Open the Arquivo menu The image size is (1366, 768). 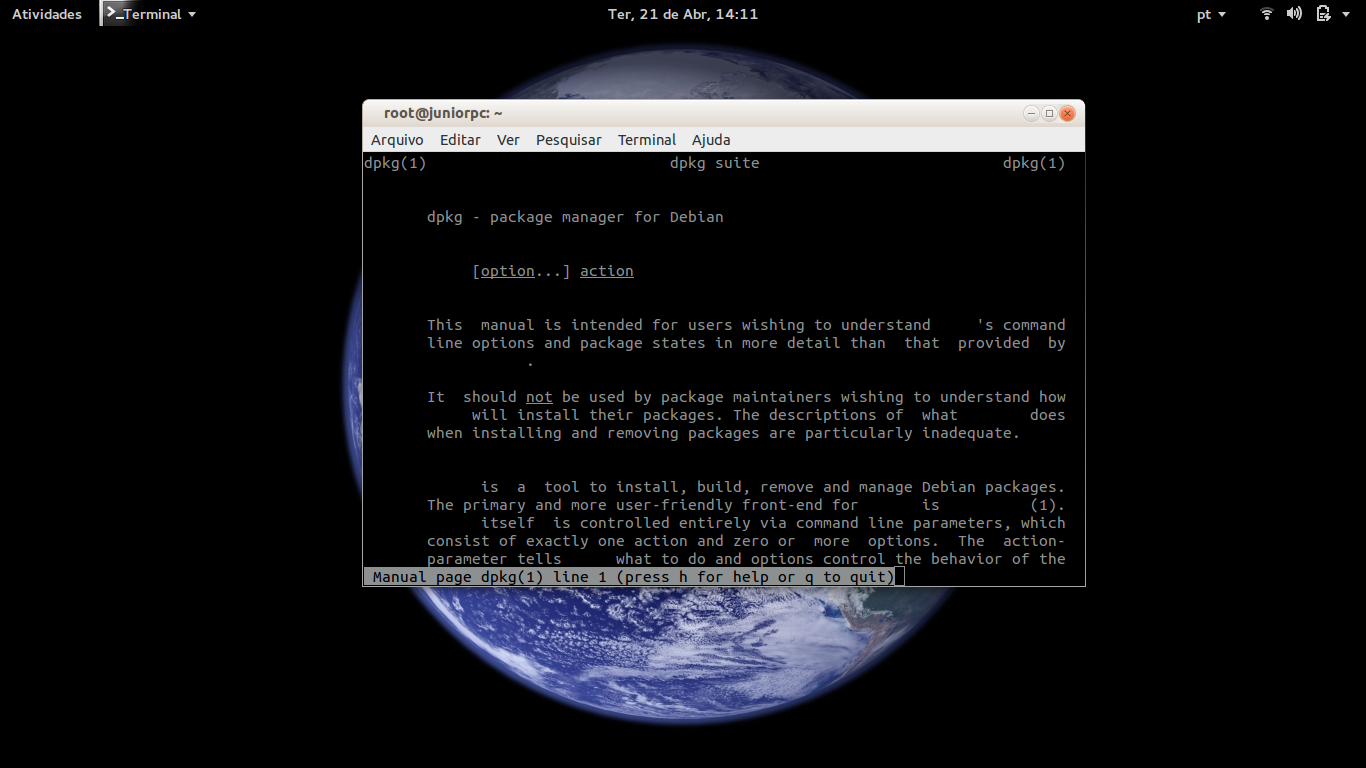397,140
